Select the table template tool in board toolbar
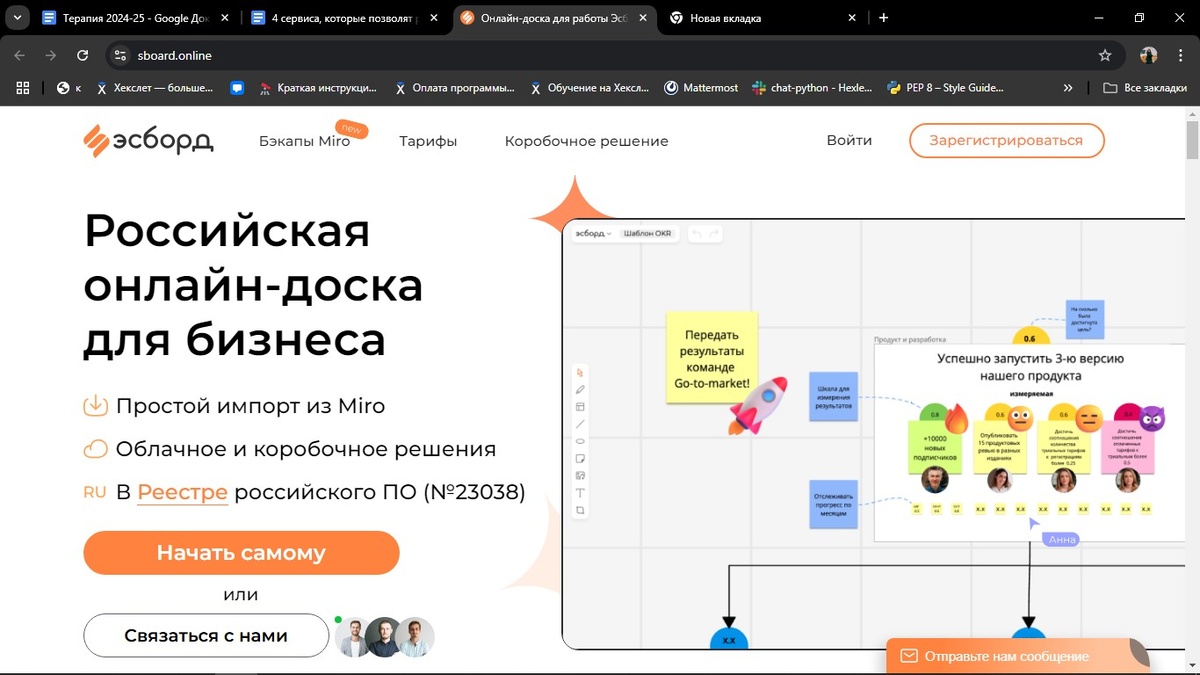The height and width of the screenshot is (675, 1200). click(x=580, y=407)
